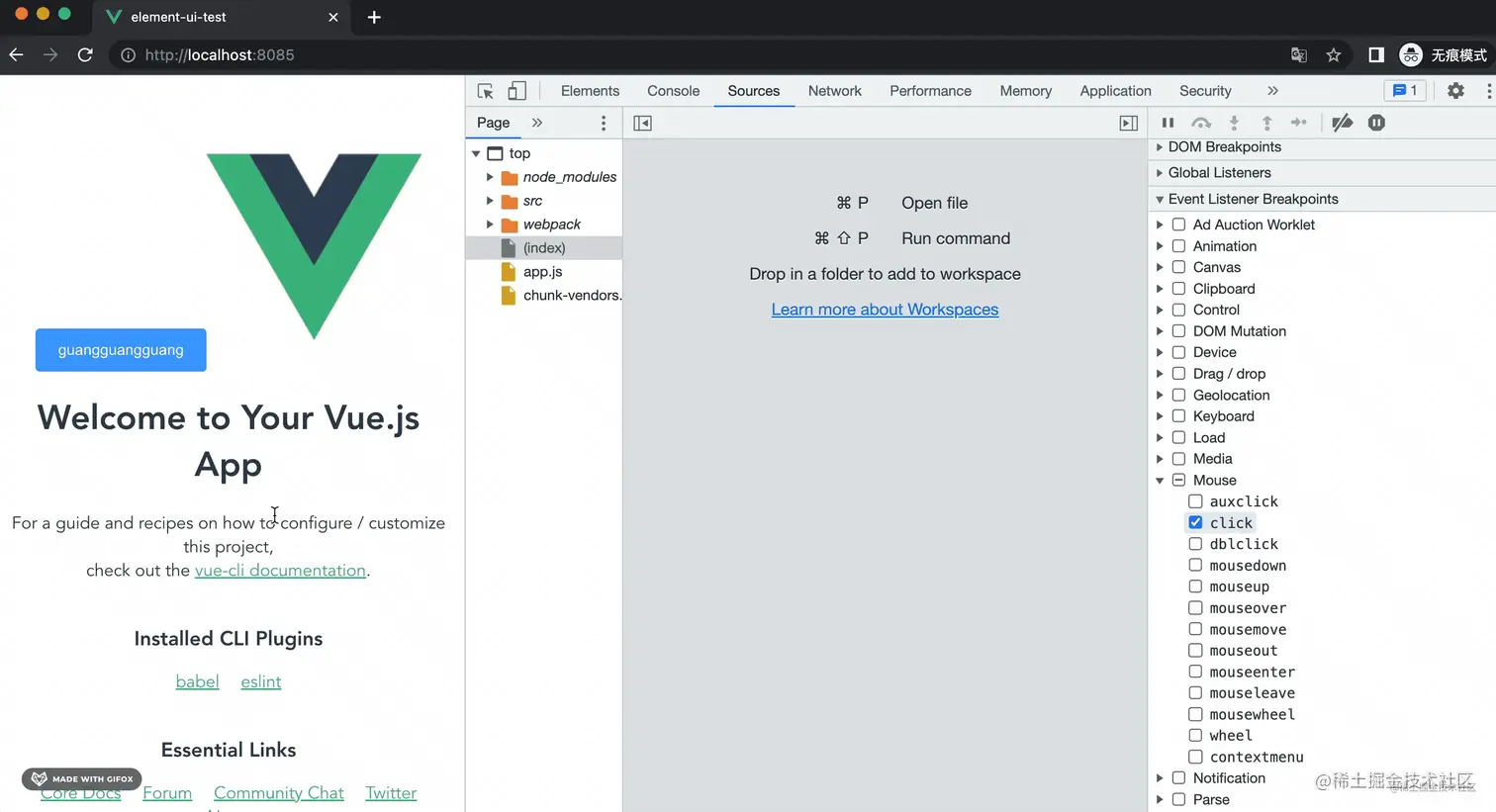Uncheck the click event breakpoint
Viewport: 1496px width, 812px height.
(1195, 522)
